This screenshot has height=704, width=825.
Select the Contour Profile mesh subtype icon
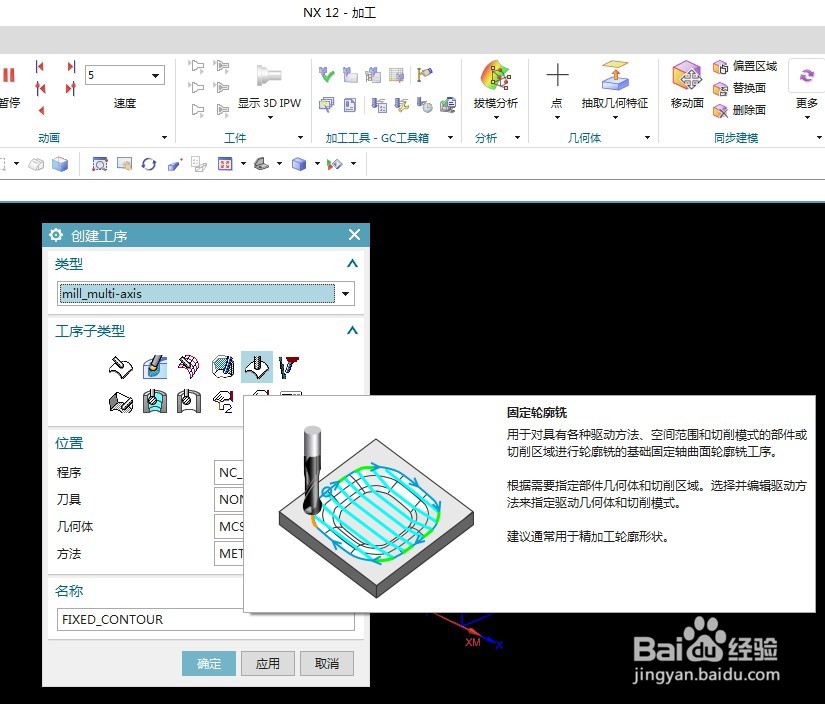(x=188, y=367)
